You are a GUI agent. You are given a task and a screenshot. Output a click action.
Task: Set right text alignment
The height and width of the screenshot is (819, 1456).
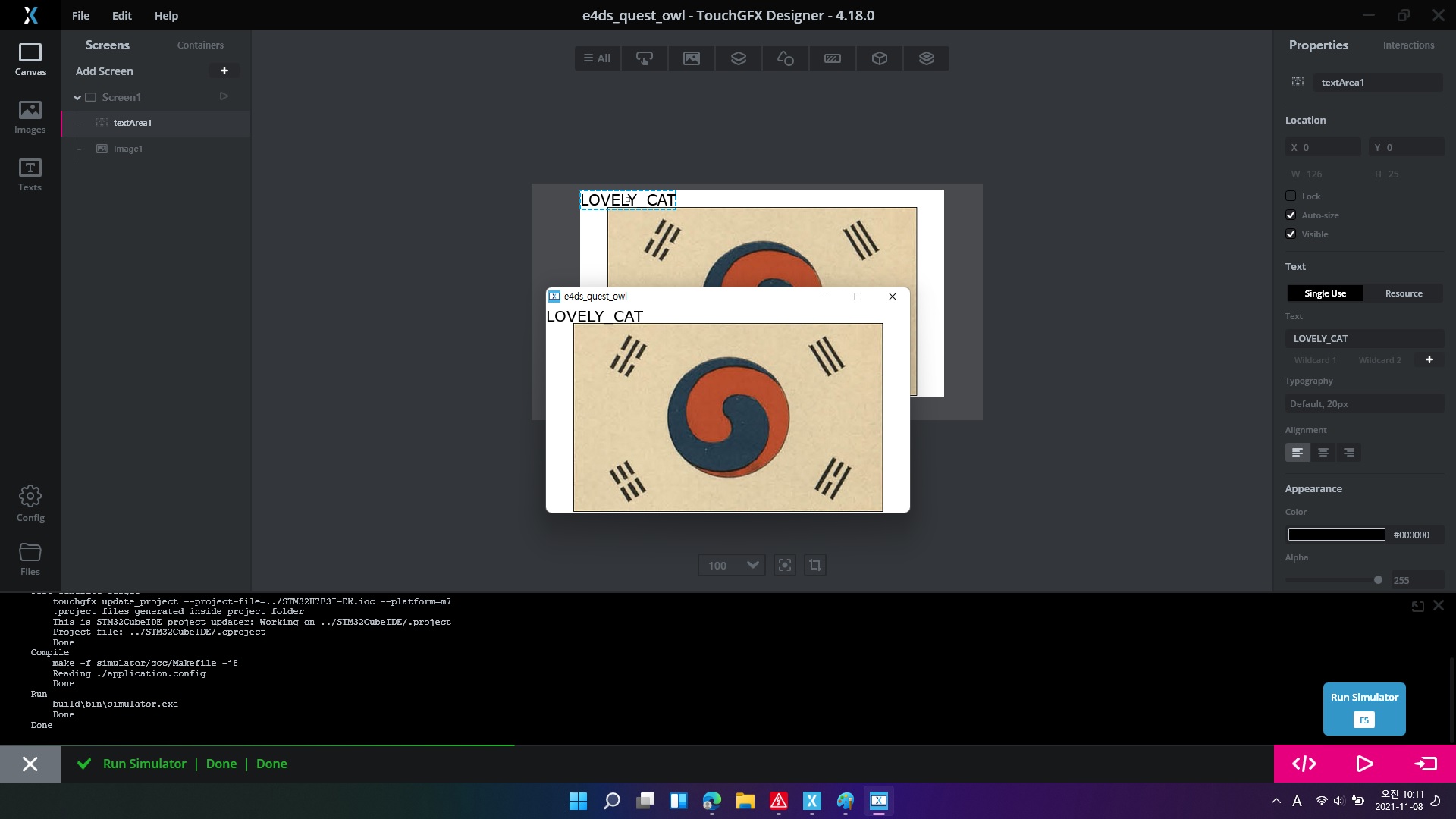pos(1349,452)
